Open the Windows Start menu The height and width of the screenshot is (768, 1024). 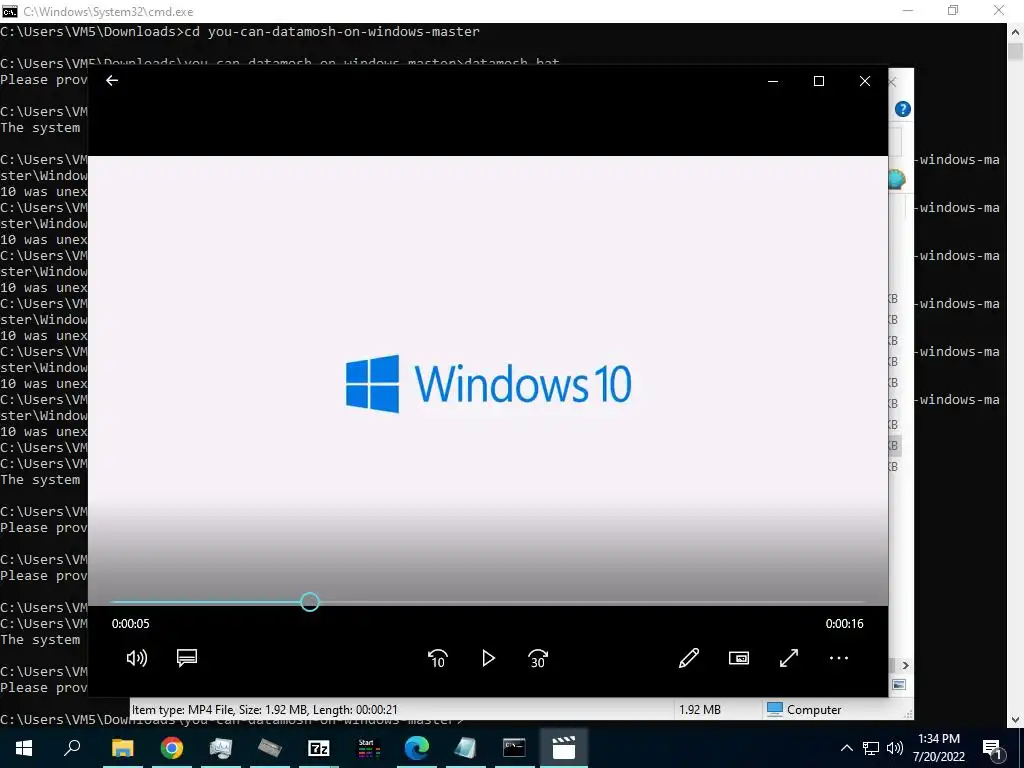[x=24, y=748]
